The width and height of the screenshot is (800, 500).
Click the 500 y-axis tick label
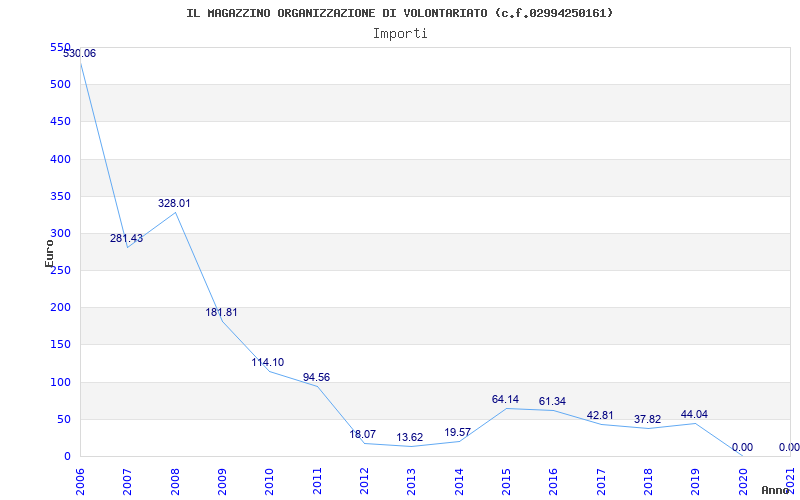coord(60,85)
